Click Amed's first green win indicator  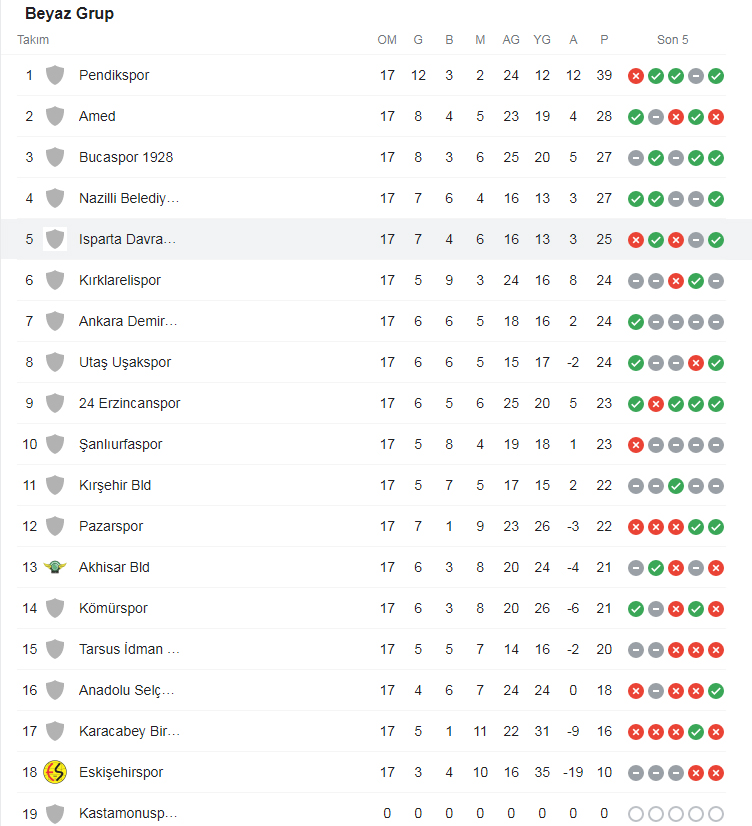[636, 117]
